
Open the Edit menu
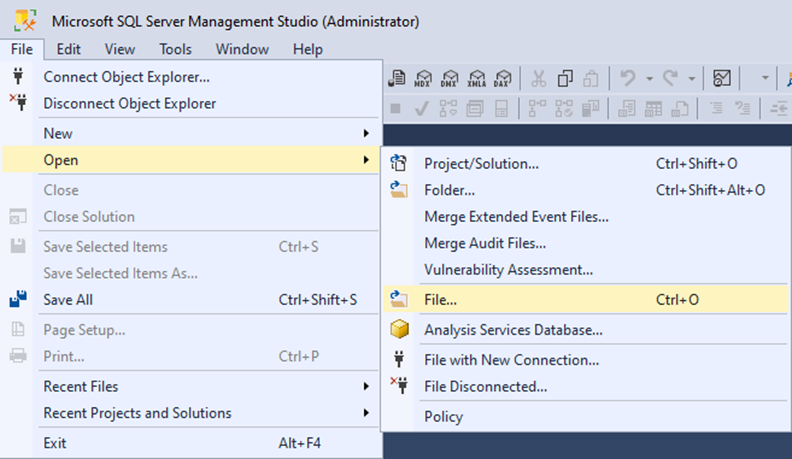[x=68, y=49]
